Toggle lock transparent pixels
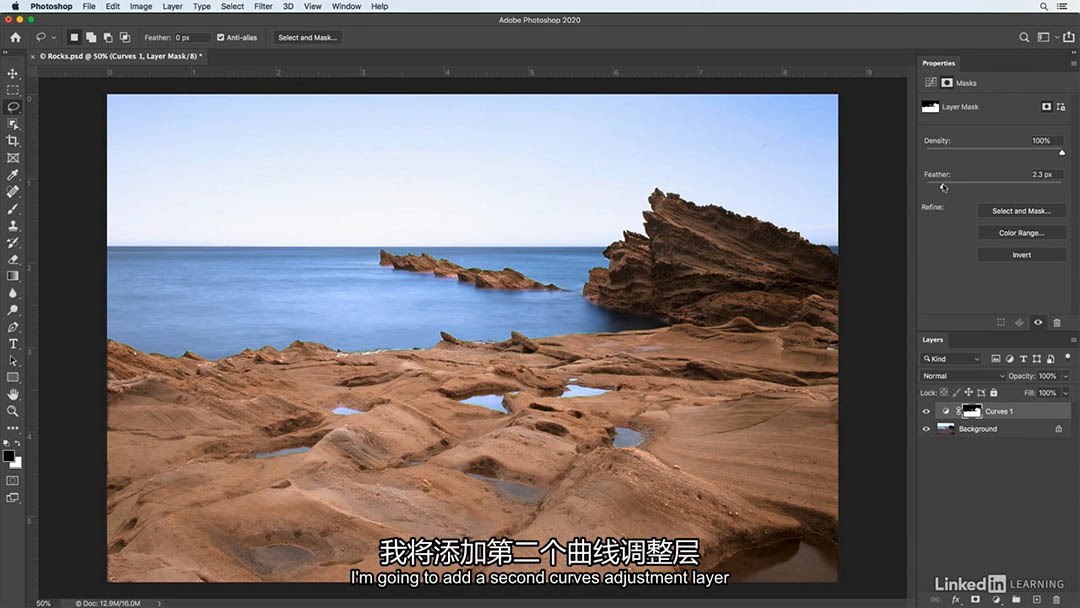The image size is (1080, 608). 944,392
